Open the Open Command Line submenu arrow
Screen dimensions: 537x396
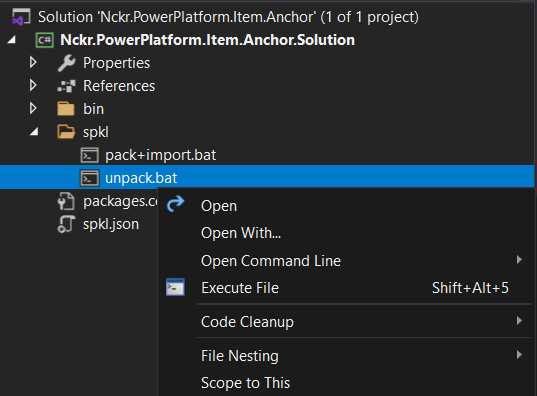click(519, 260)
